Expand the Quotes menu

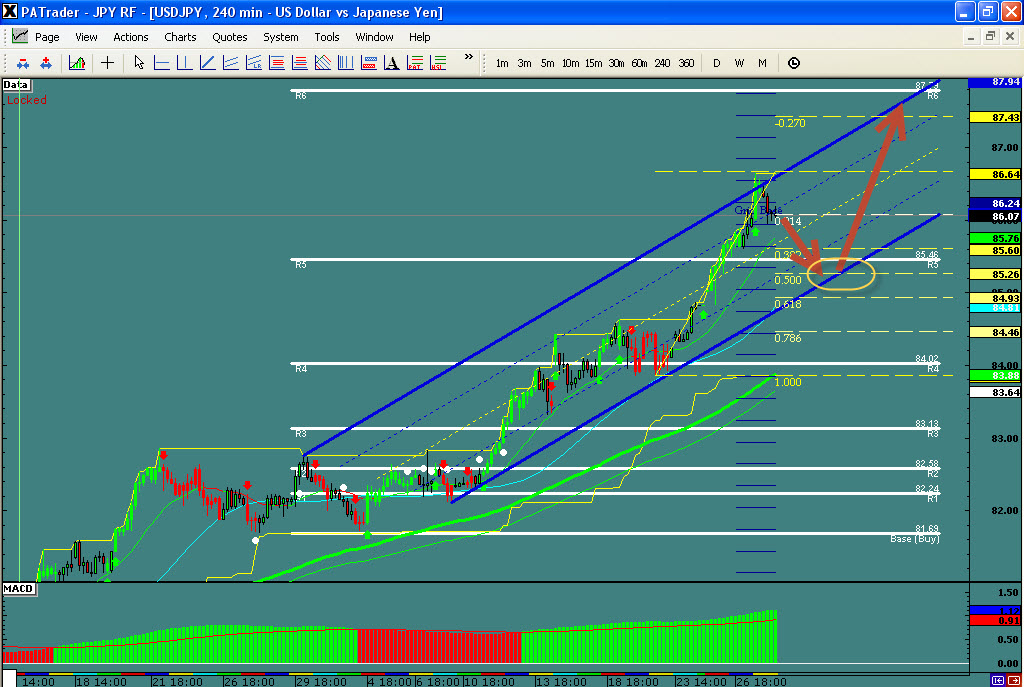[x=230, y=37]
